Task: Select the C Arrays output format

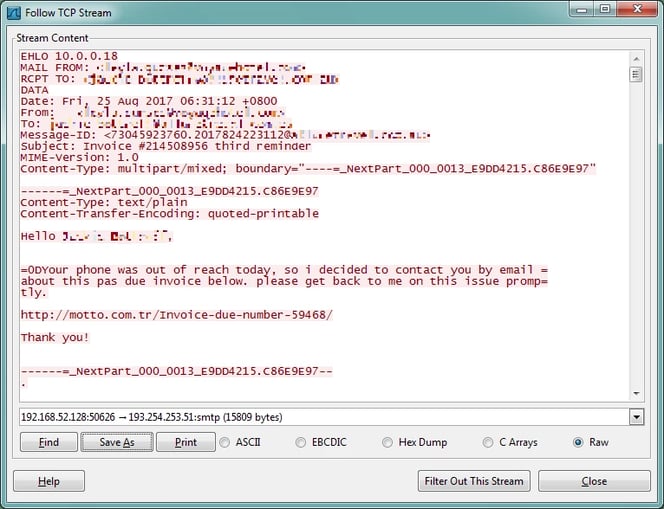Action: (487, 442)
